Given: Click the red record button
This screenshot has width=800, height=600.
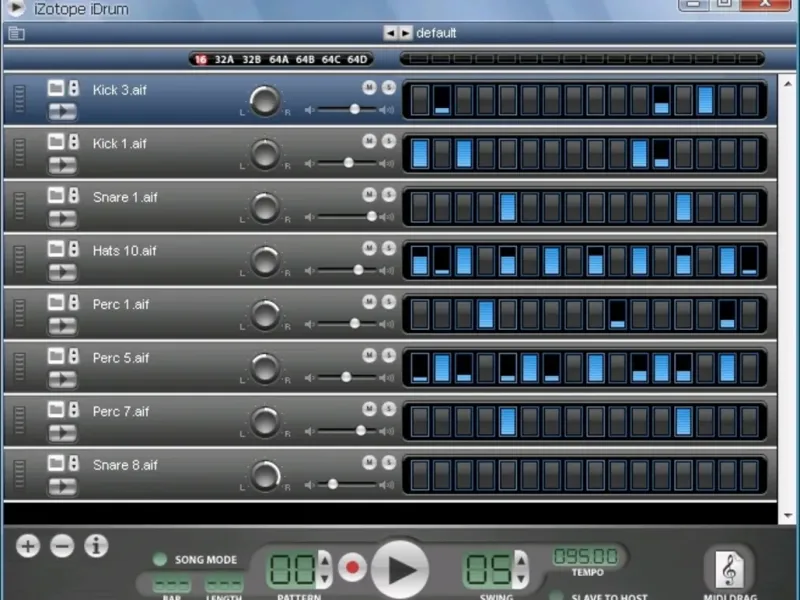Looking at the screenshot, I should 352,567.
